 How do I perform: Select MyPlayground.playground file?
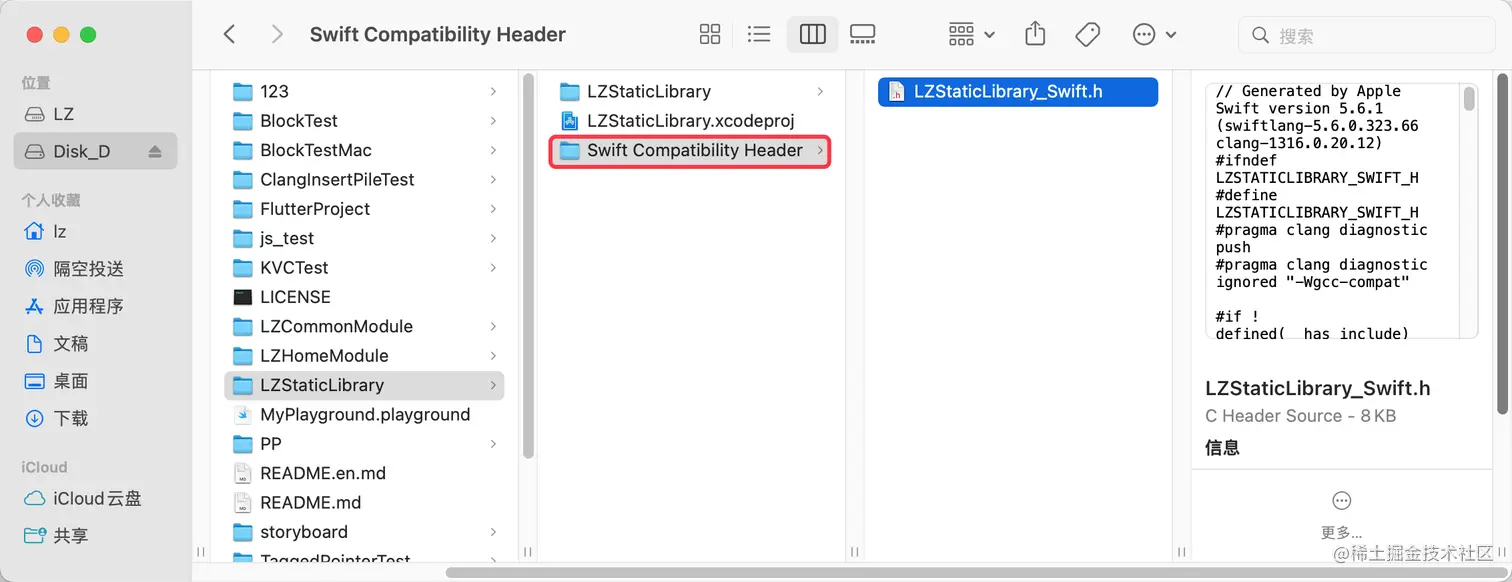click(x=365, y=414)
